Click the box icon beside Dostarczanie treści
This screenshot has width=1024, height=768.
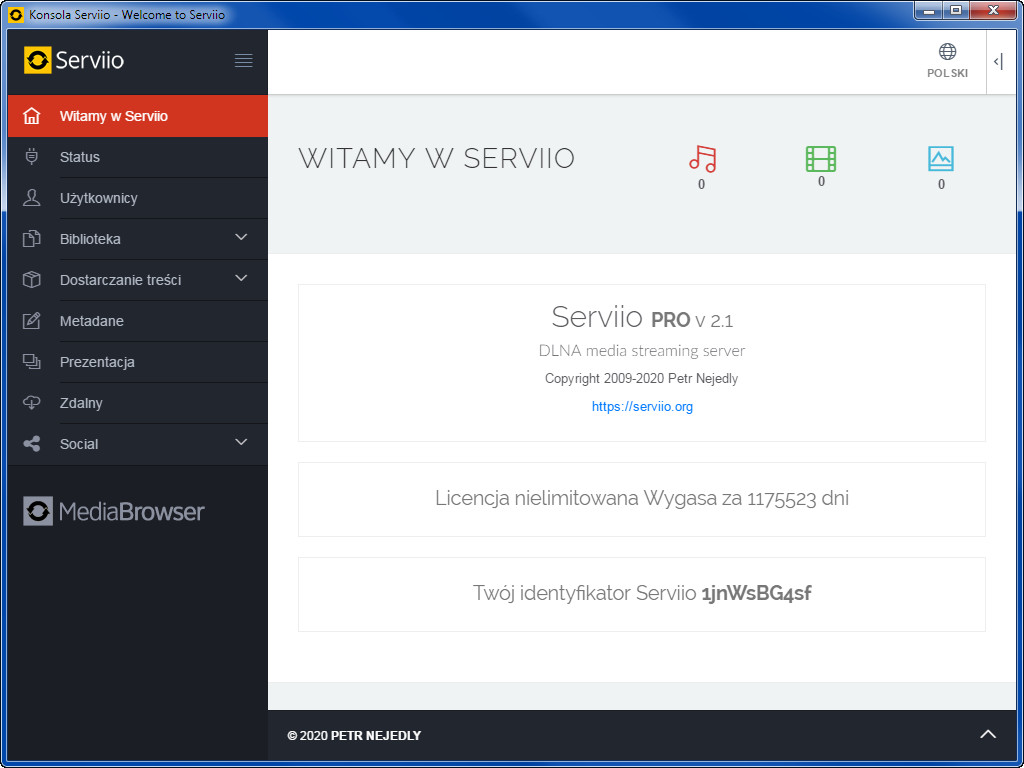click(x=31, y=280)
